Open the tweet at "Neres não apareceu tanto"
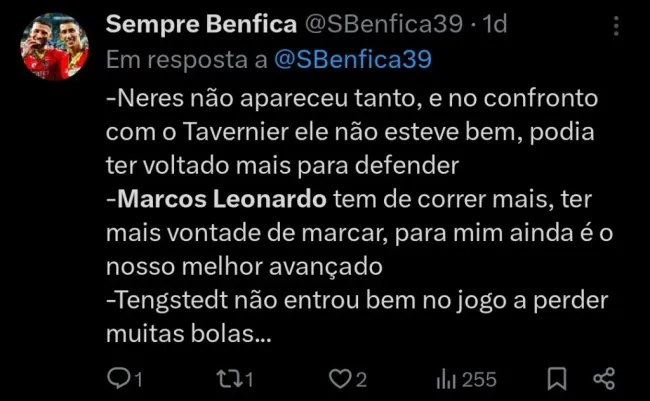Screen dimensions: 650x401 click(x=250, y=101)
